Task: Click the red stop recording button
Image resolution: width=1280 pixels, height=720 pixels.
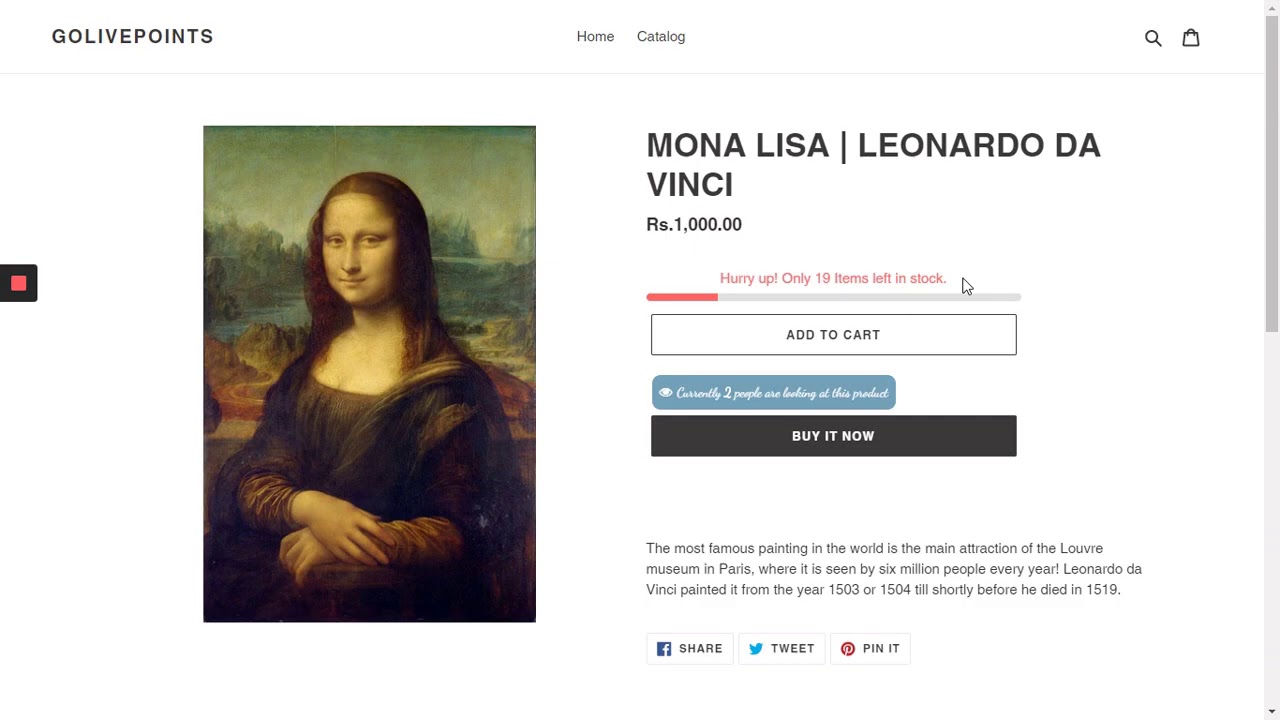Action: point(18,283)
